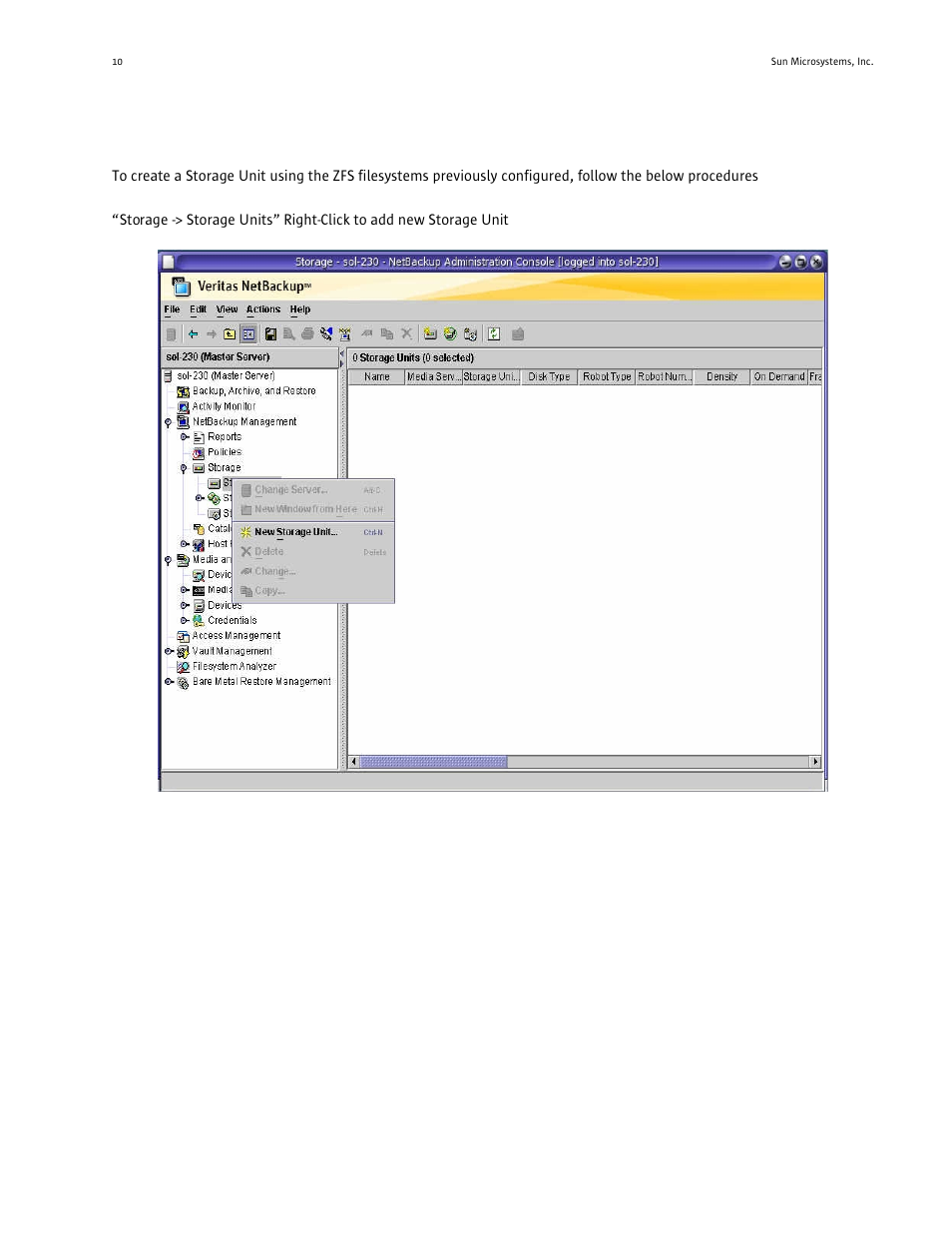The image size is (952, 1233).
Task: Click the Name column header
Action: click(x=376, y=377)
